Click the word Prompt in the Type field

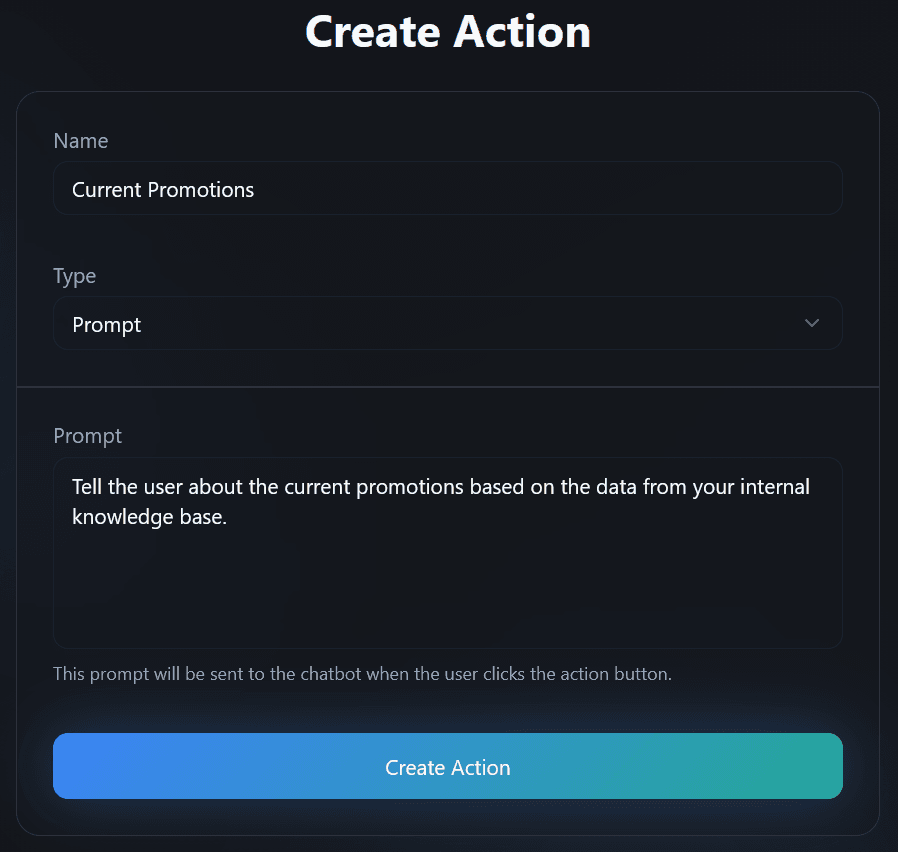[106, 324]
